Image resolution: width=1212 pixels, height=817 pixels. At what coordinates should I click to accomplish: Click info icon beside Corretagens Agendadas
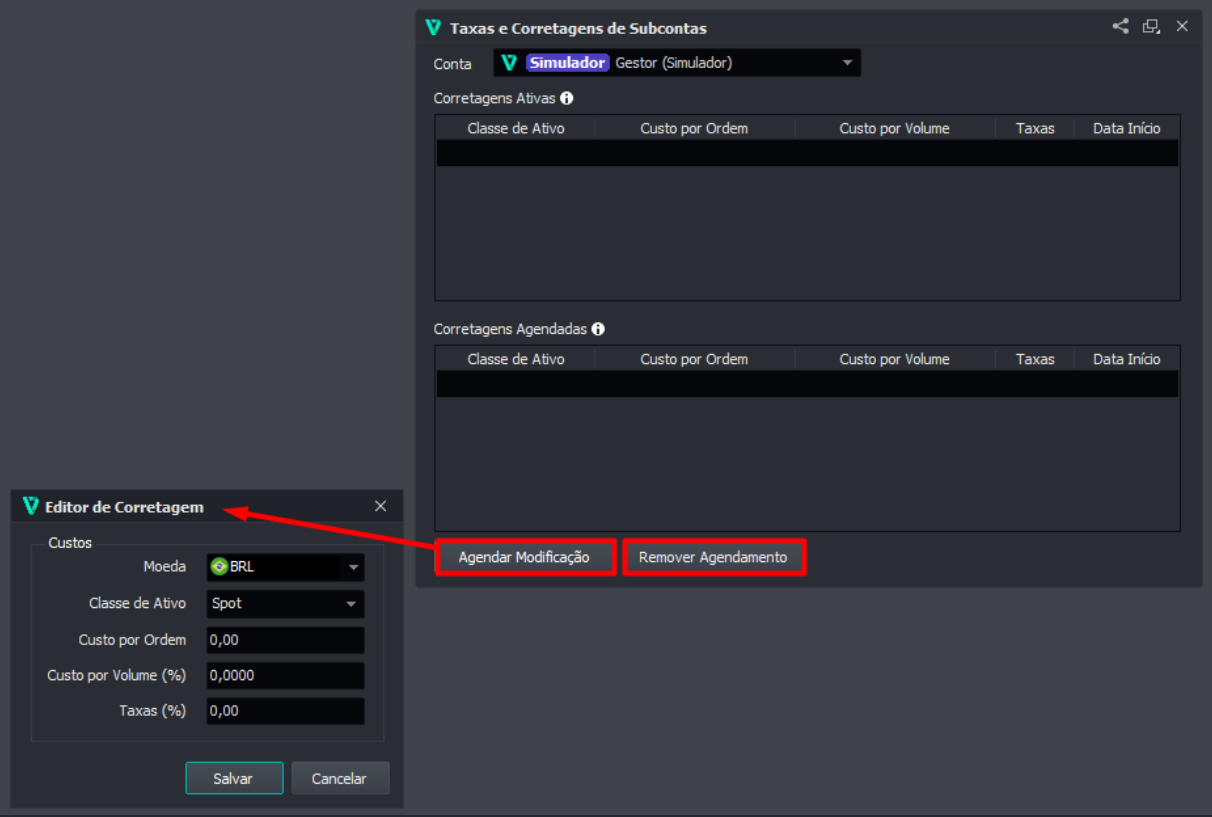pyautogui.click(x=598, y=328)
